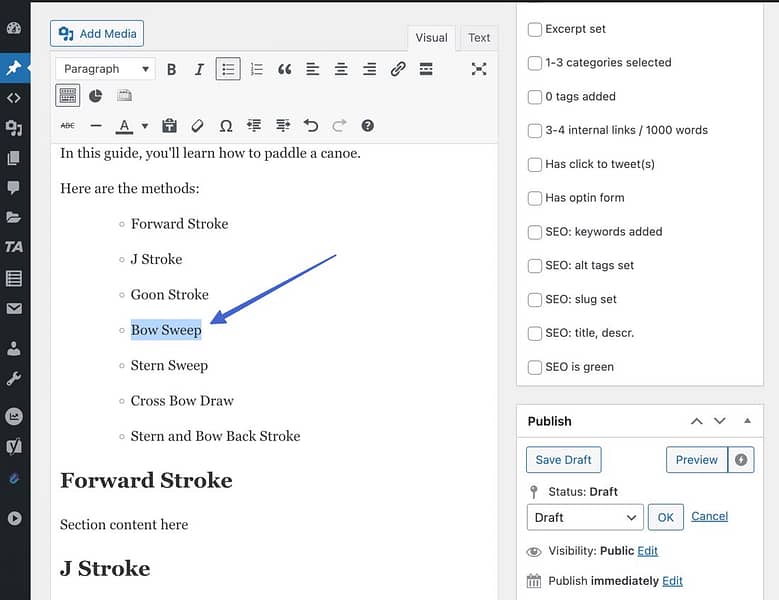Tick 'SEO: keywords added' checkbox
779x600 pixels.
coord(535,232)
